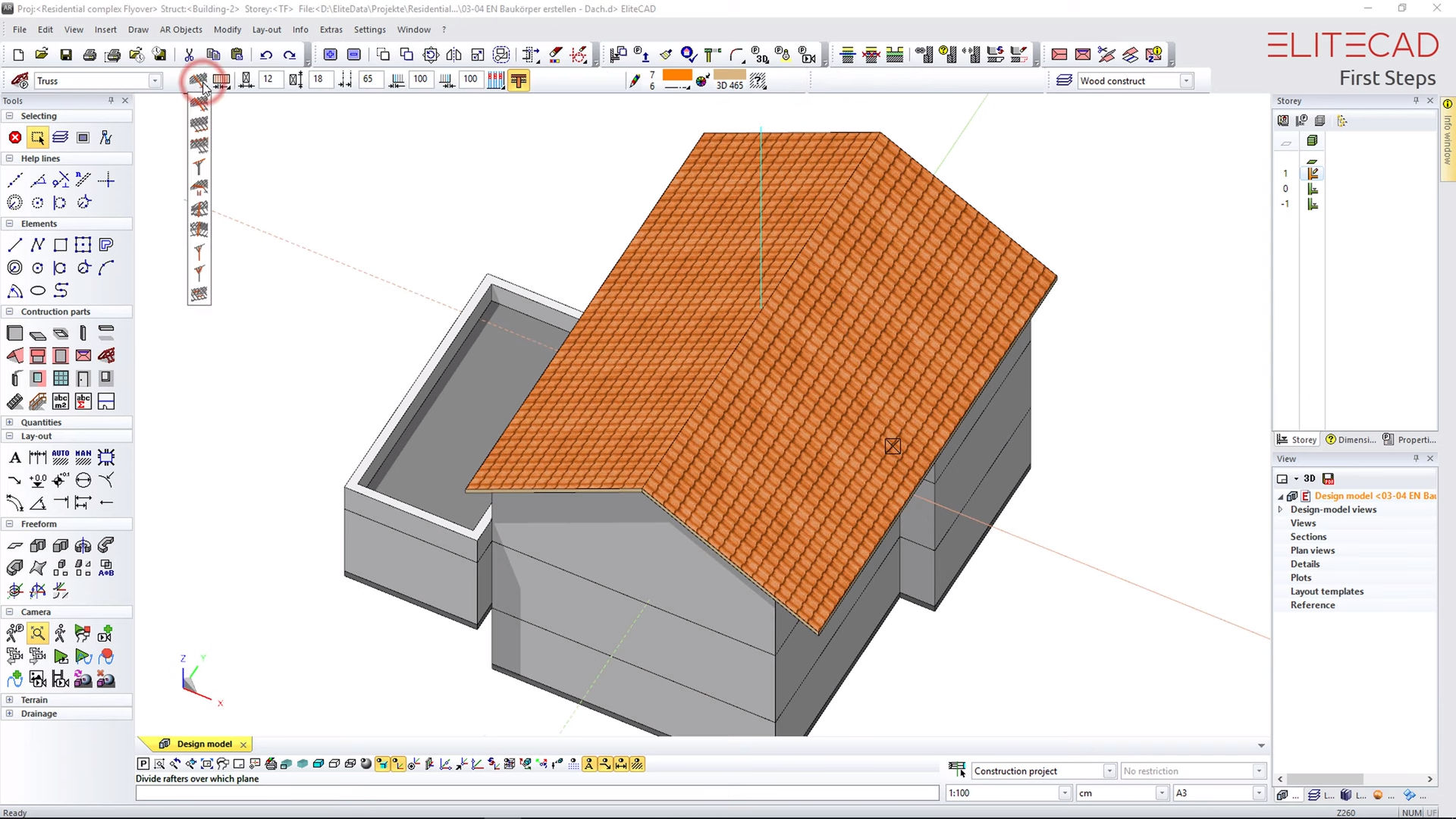The image size is (1456, 819).
Task: Expand the Design-model views tree item
Action: pos(1281,510)
